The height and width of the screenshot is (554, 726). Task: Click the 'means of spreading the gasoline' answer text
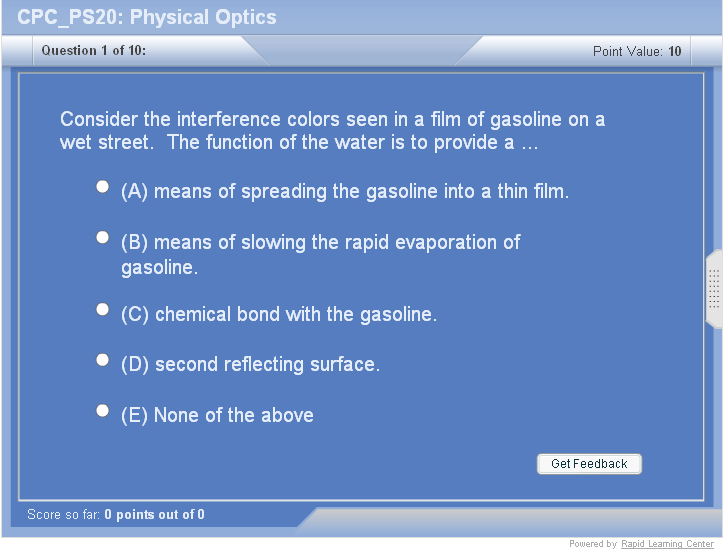345,191
